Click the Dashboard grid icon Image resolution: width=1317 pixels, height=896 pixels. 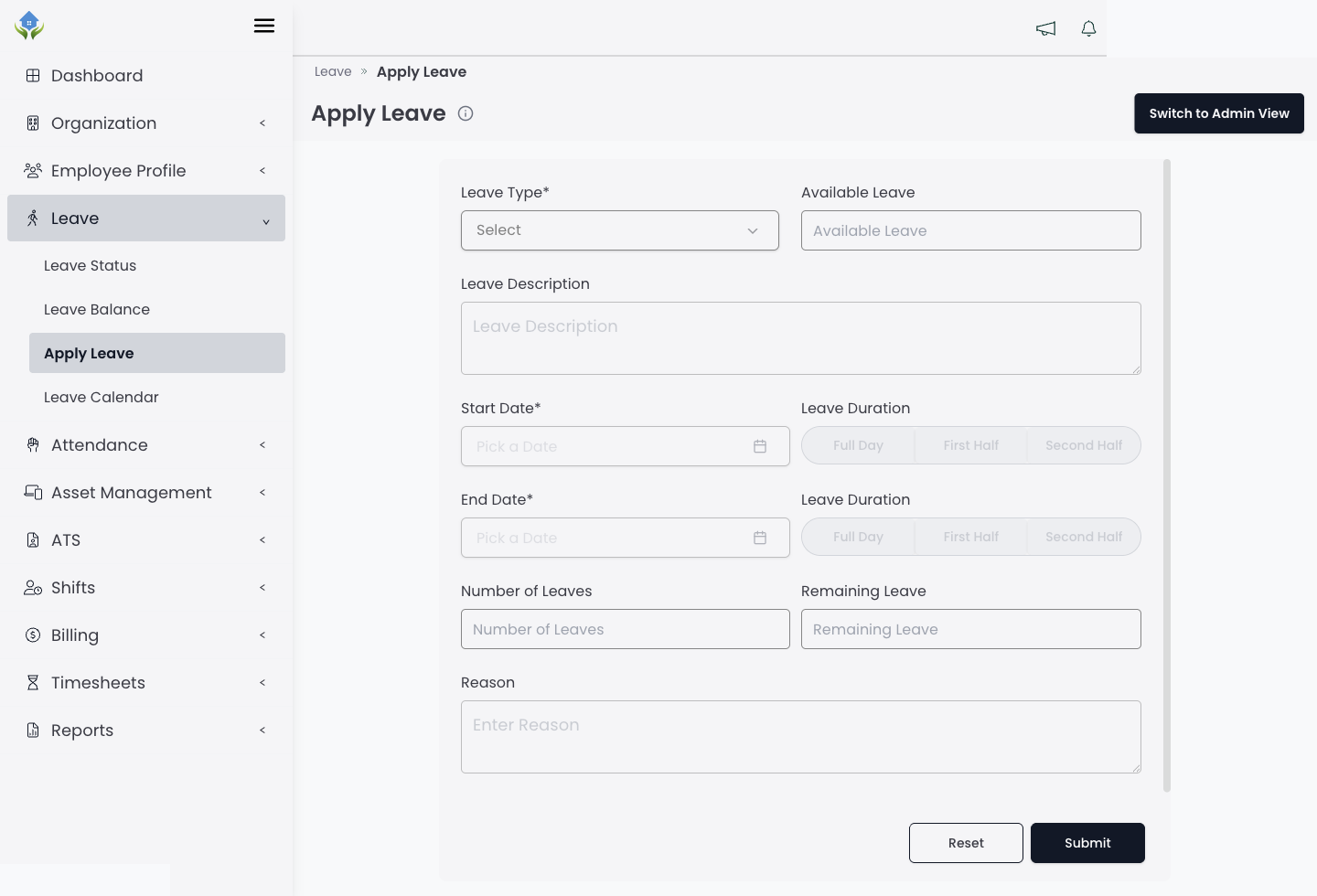(33, 76)
